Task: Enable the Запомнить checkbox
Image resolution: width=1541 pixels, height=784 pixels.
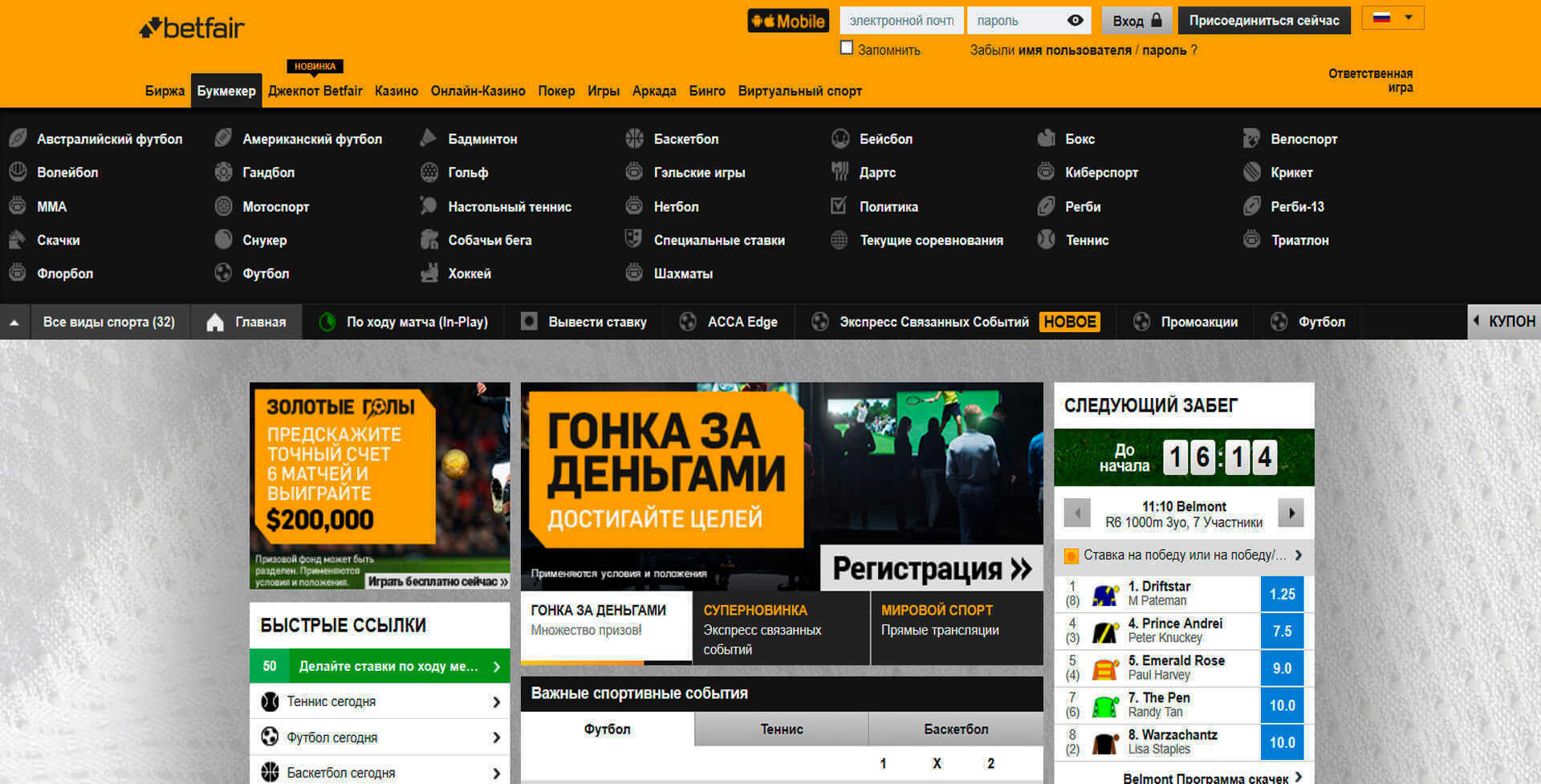Action: point(847,48)
